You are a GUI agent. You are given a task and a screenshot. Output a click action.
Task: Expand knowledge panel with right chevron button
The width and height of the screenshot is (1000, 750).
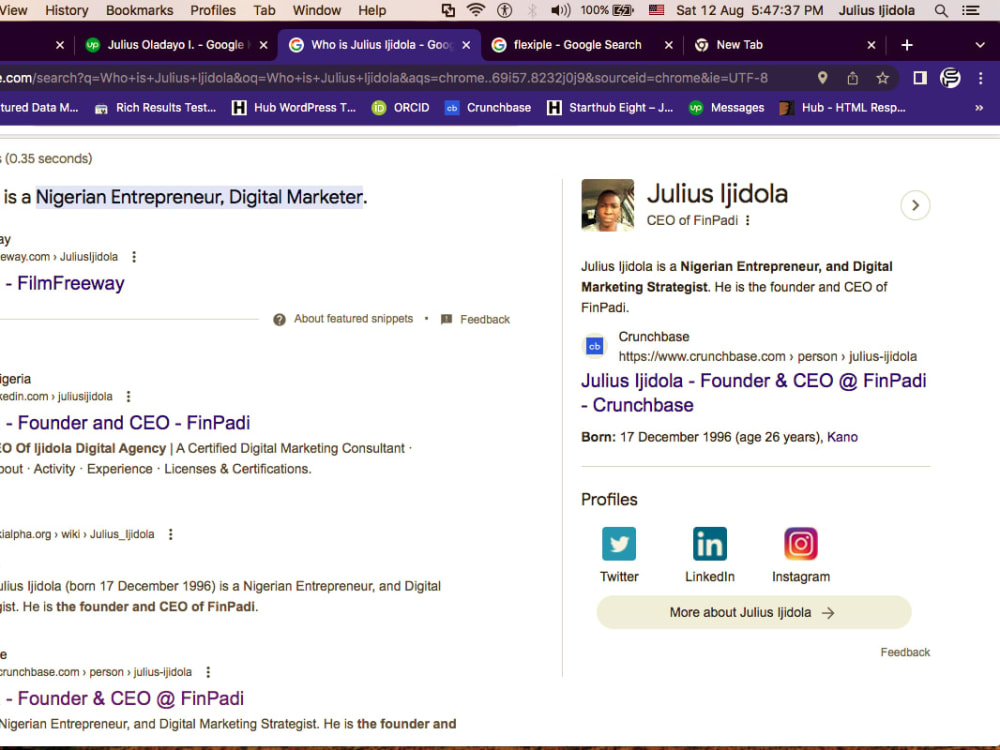(915, 205)
